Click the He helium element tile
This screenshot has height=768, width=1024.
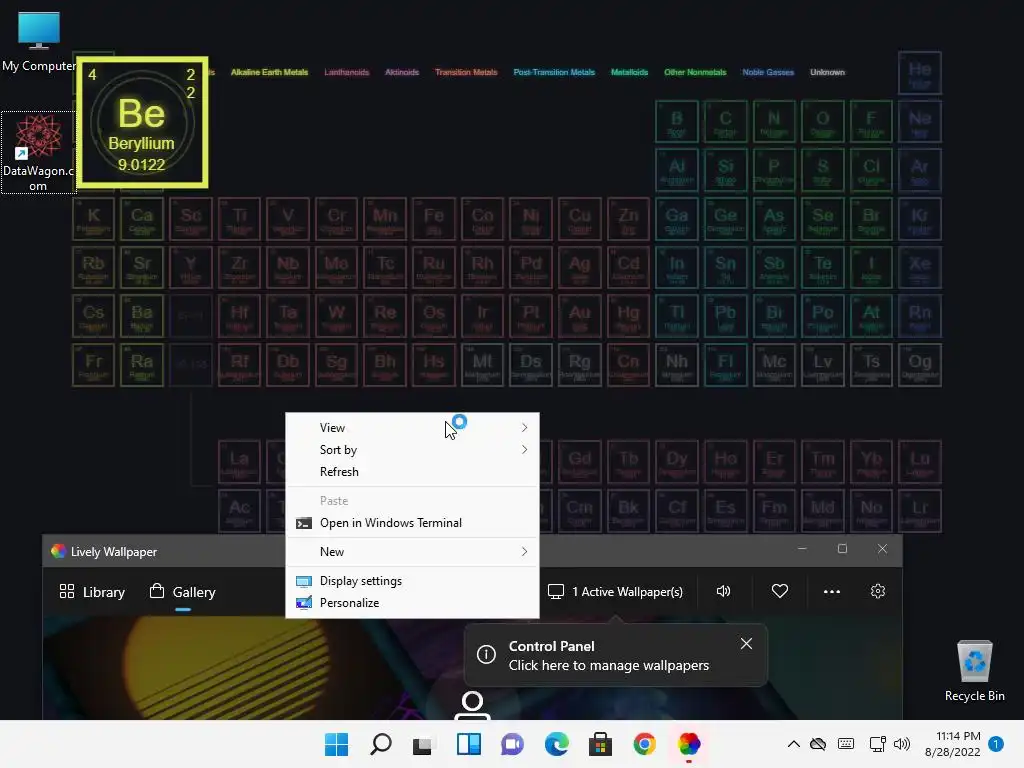[920, 73]
